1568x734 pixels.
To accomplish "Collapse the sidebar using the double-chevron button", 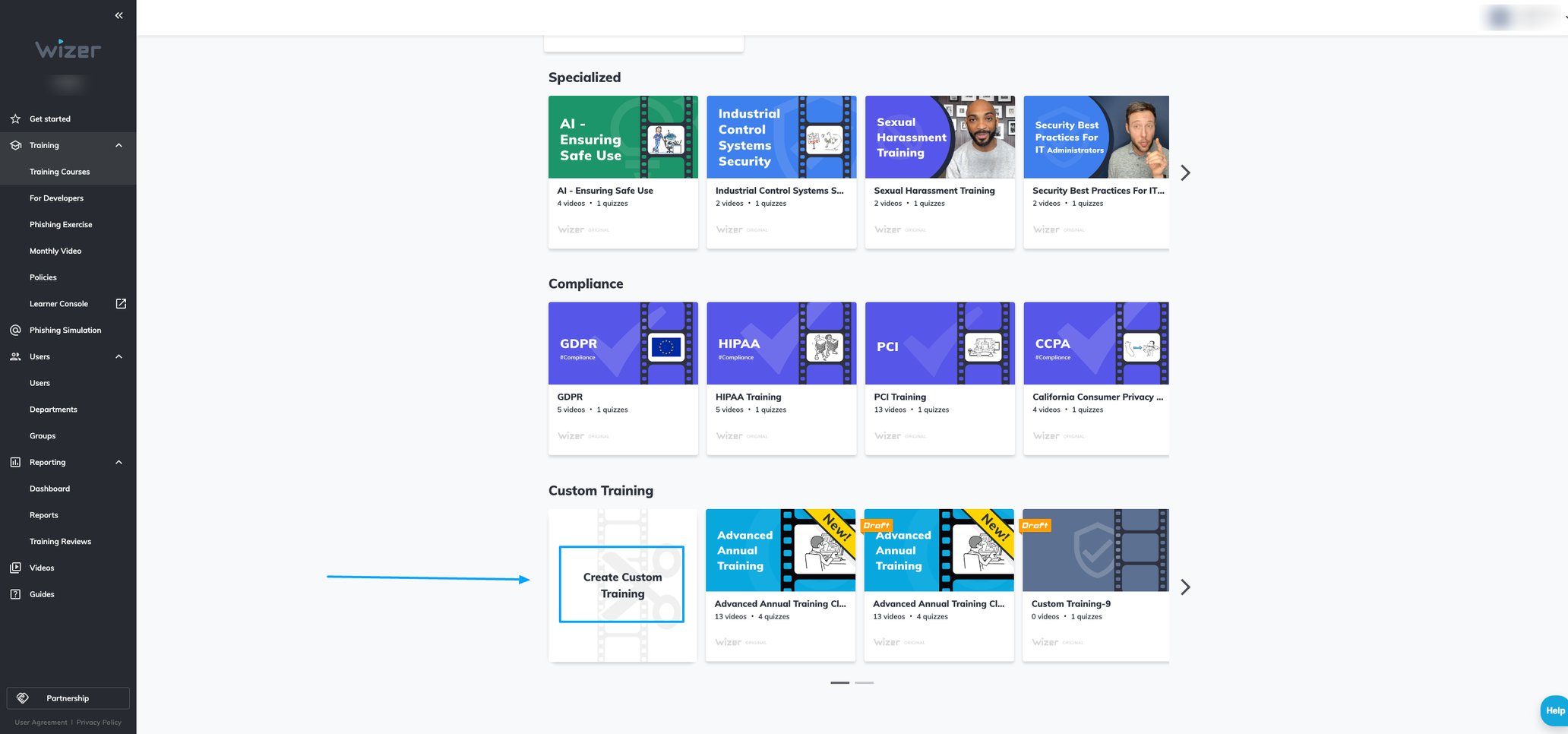I will (x=119, y=15).
